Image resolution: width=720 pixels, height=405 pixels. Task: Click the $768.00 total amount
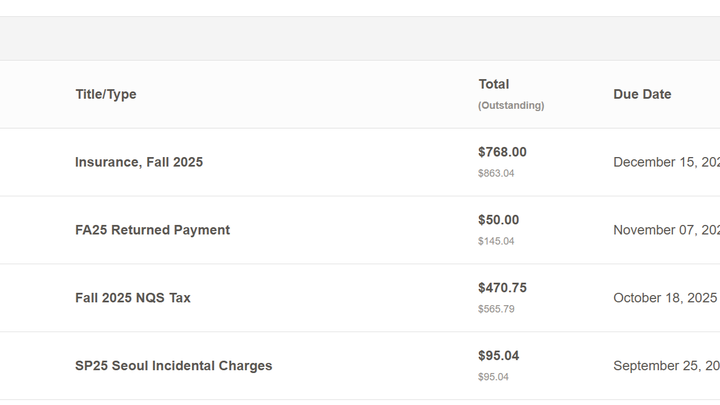point(502,152)
